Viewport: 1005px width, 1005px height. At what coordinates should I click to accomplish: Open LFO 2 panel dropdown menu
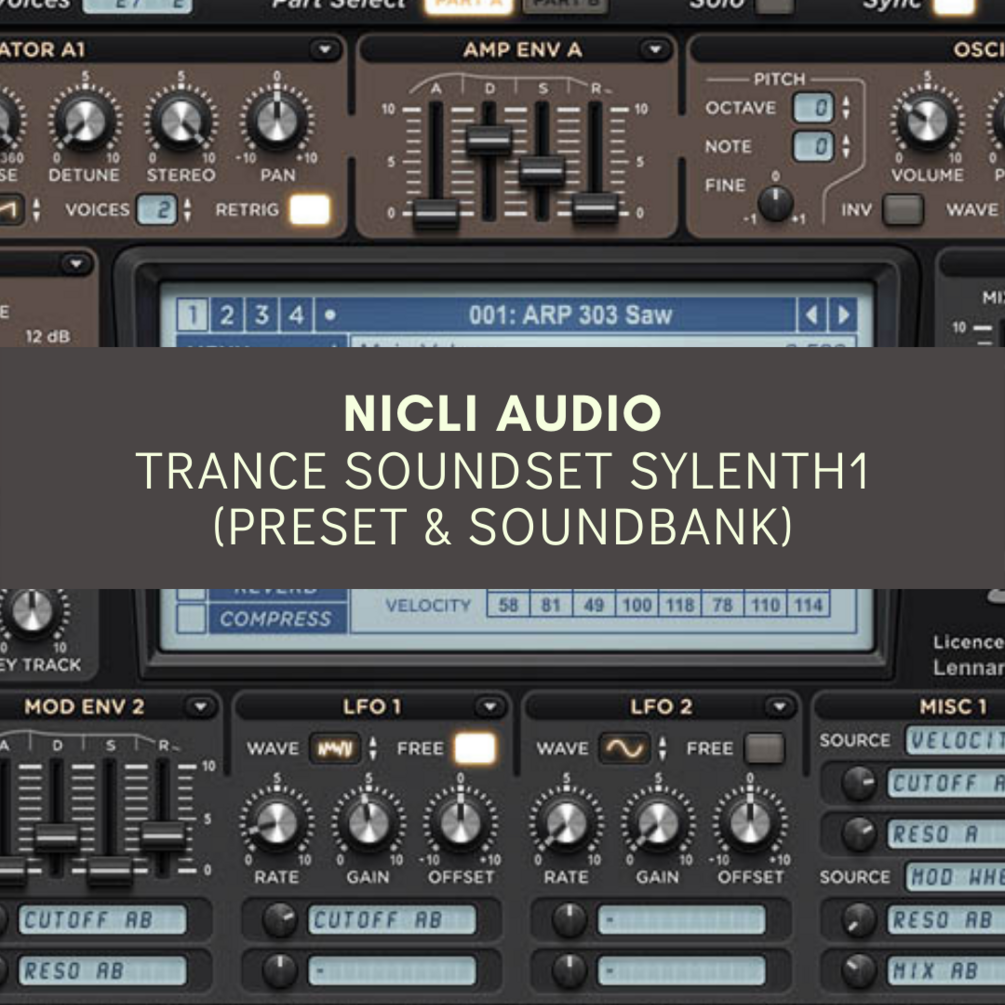pyautogui.click(x=779, y=706)
